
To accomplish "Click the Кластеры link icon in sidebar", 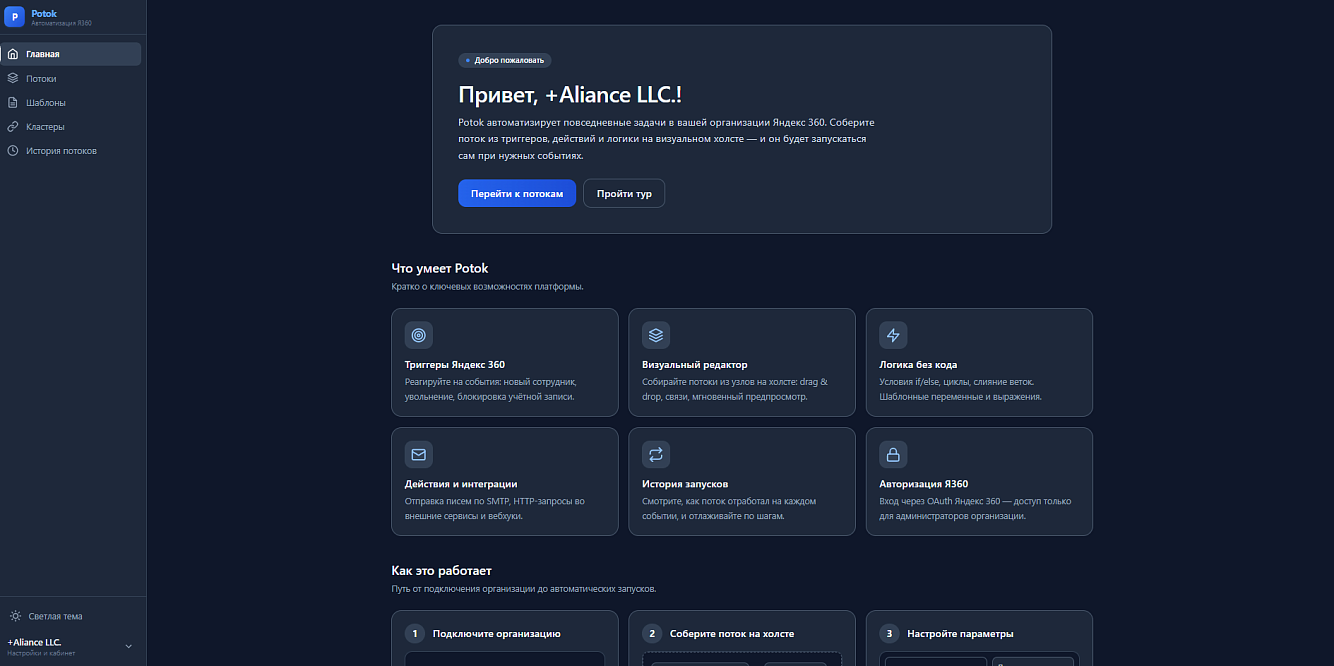I will tap(13, 127).
